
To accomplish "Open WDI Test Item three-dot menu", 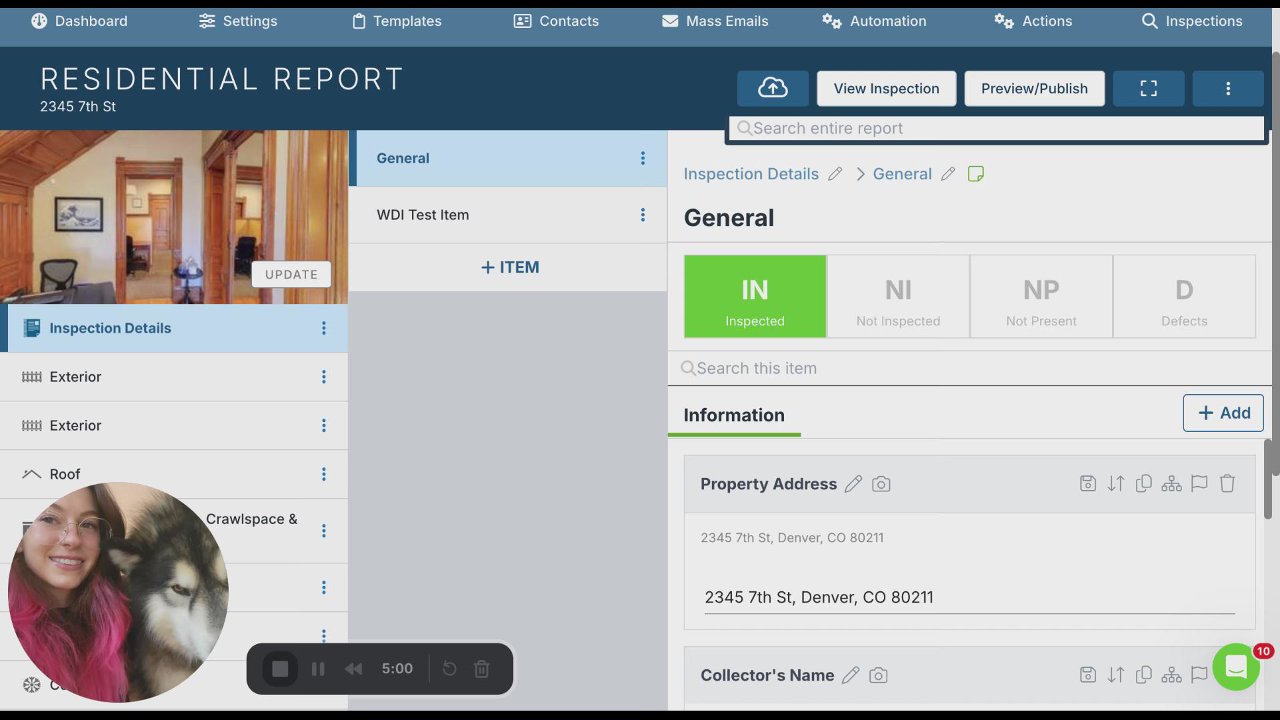I will click(643, 215).
